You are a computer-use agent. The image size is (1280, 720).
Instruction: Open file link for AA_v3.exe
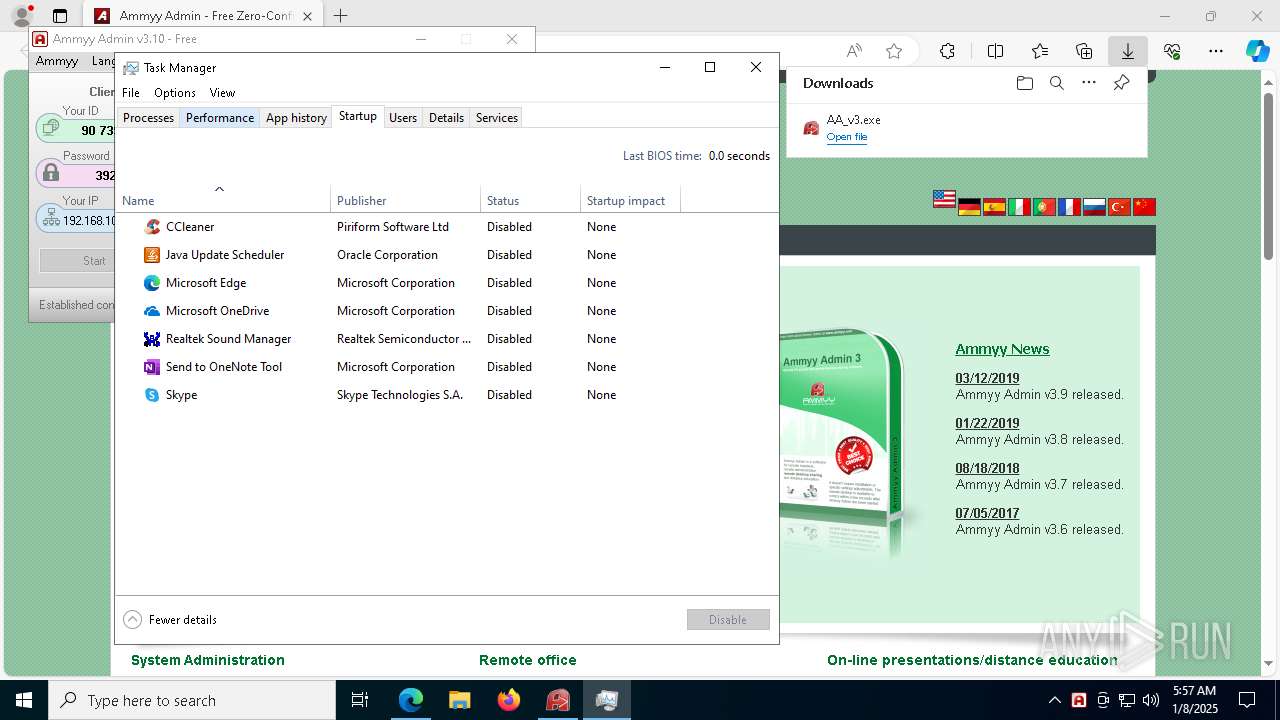click(x=847, y=137)
